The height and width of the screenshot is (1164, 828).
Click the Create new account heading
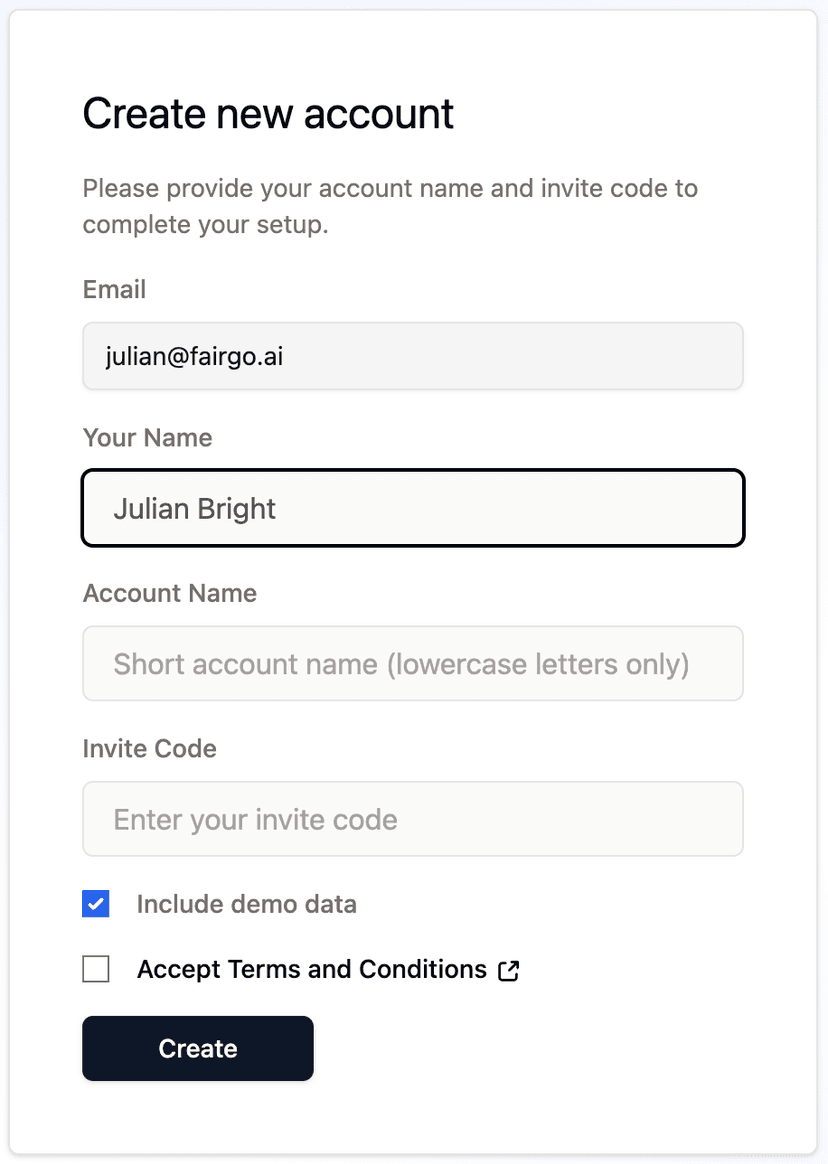tap(268, 114)
